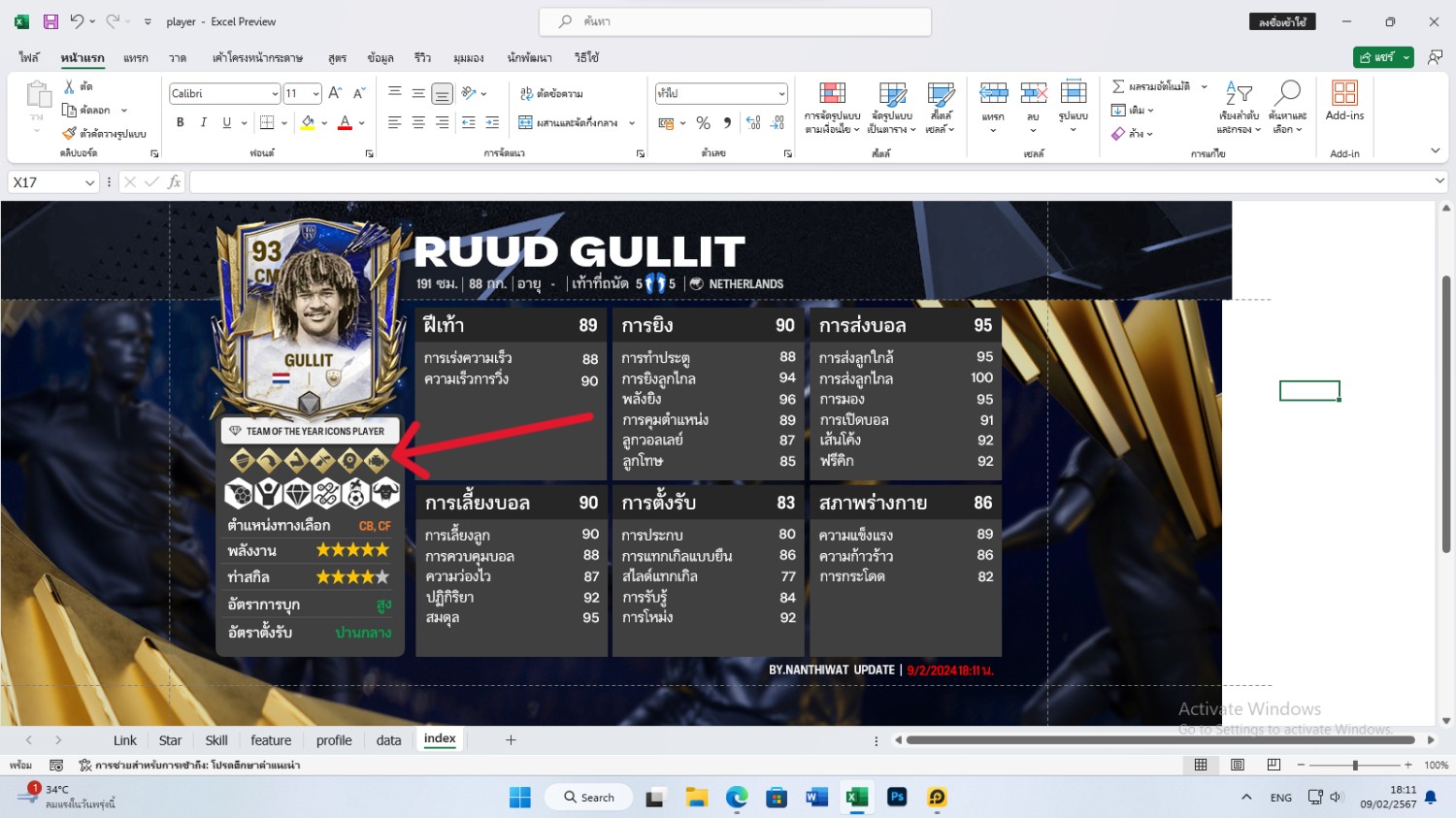Align text to the left

coord(395,122)
